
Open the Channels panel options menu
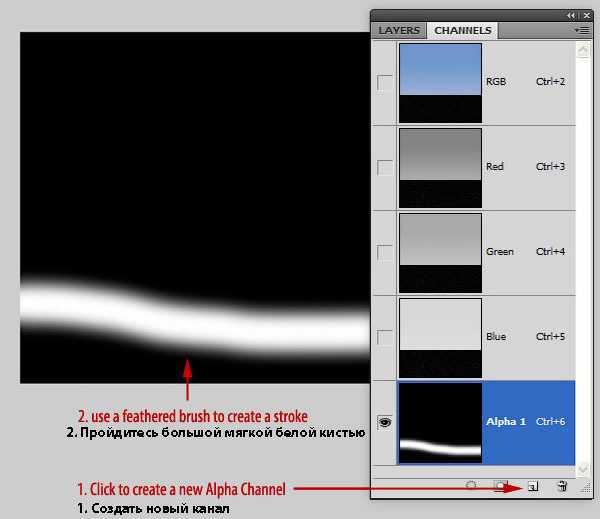pos(582,30)
